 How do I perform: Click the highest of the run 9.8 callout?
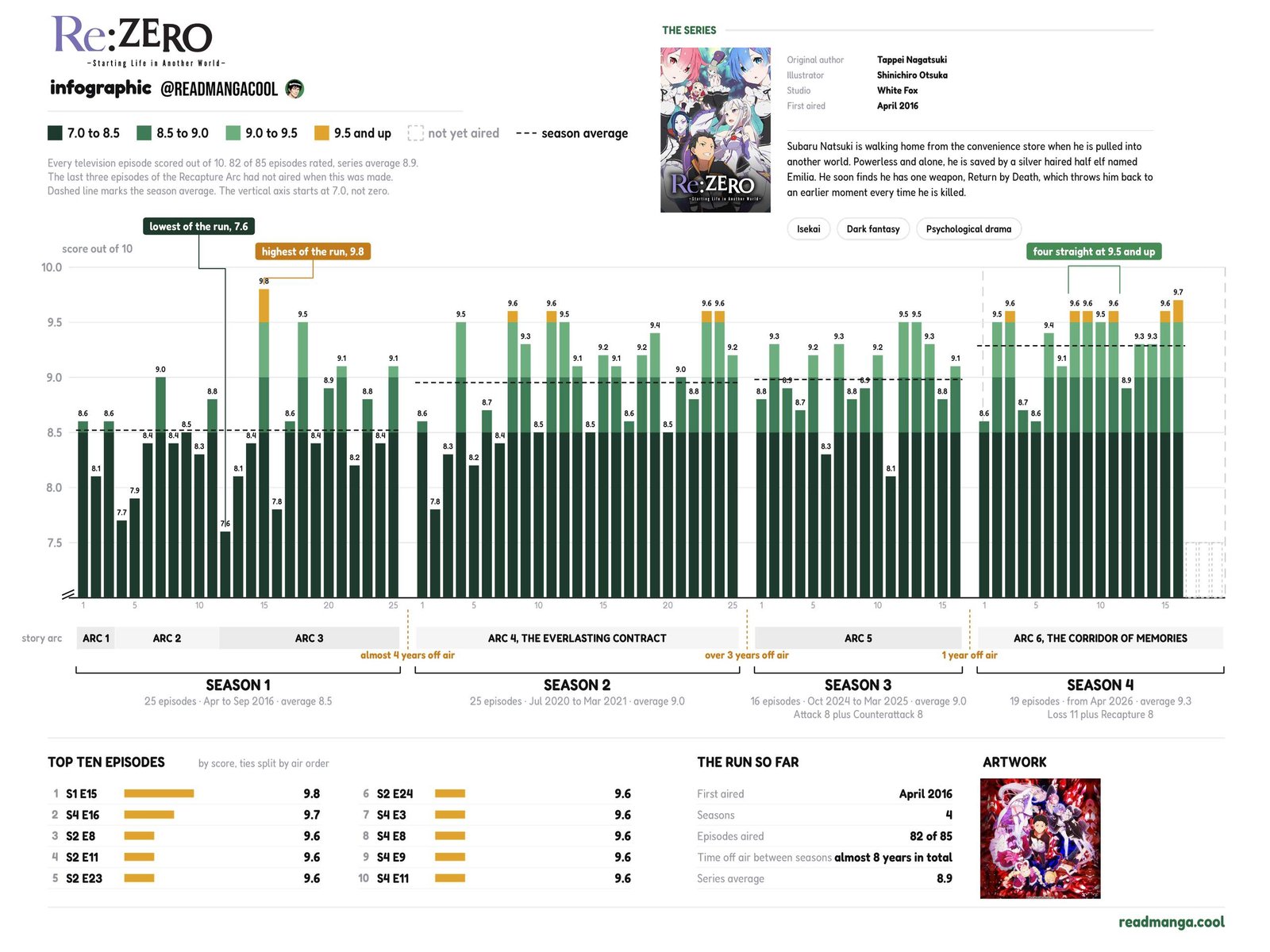pos(313,251)
